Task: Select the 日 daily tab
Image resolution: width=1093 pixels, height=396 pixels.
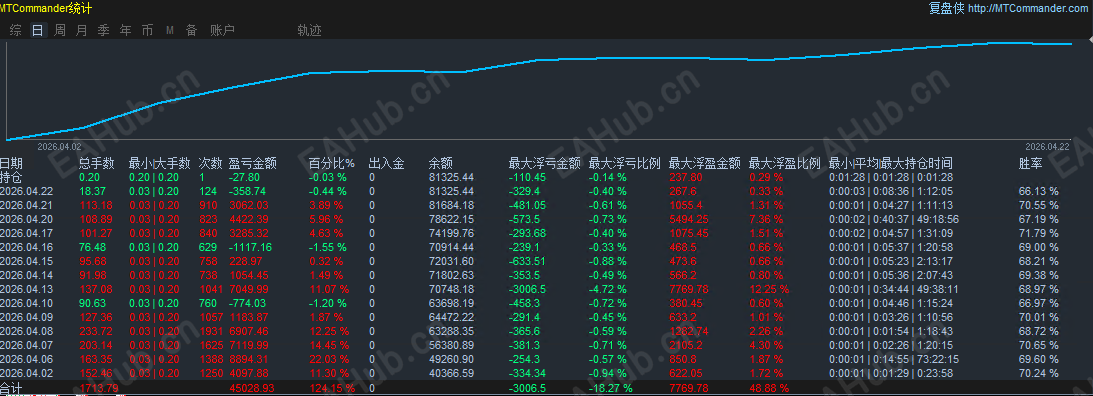Action: 38,30
